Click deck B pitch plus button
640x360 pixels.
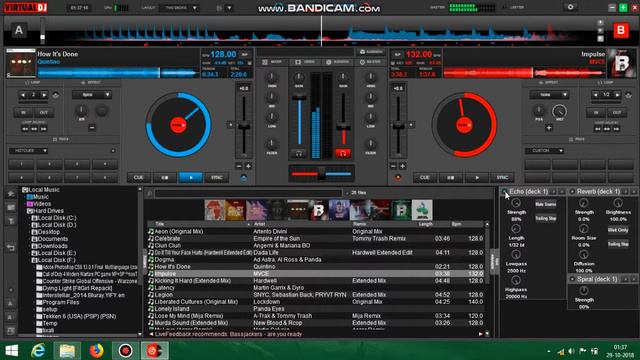point(402,166)
